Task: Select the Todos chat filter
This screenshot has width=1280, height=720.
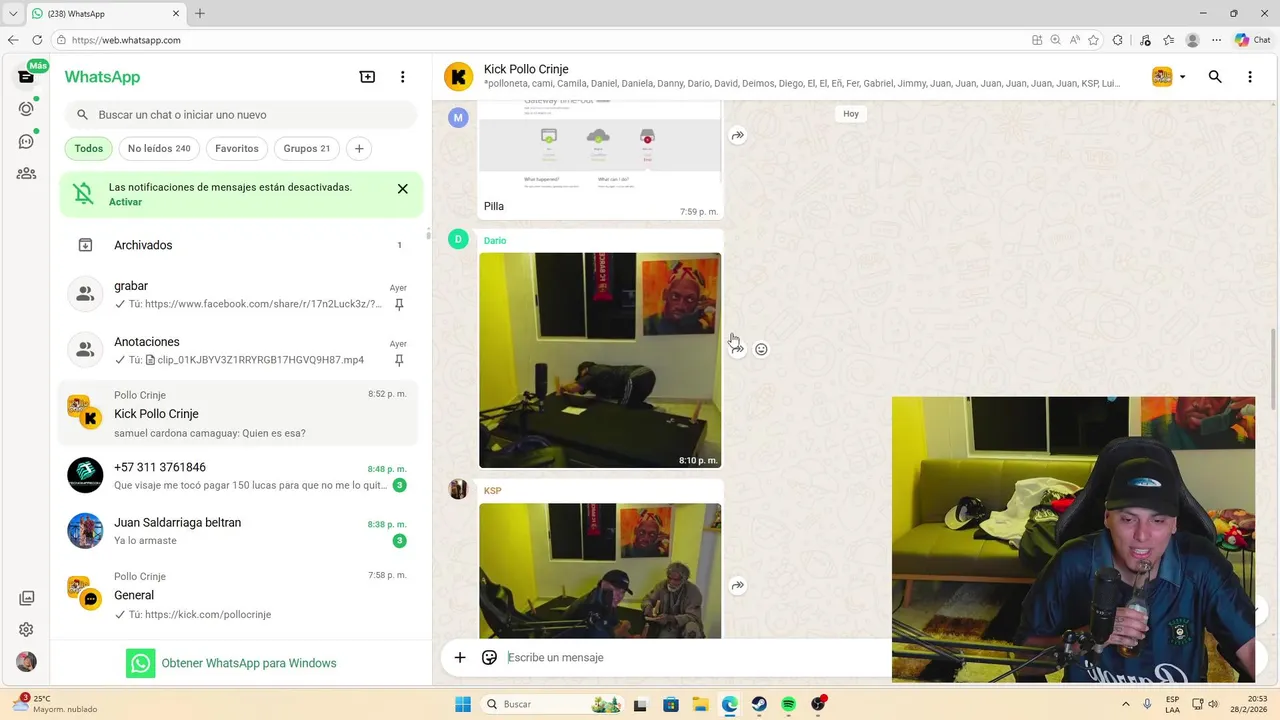Action: (x=88, y=148)
